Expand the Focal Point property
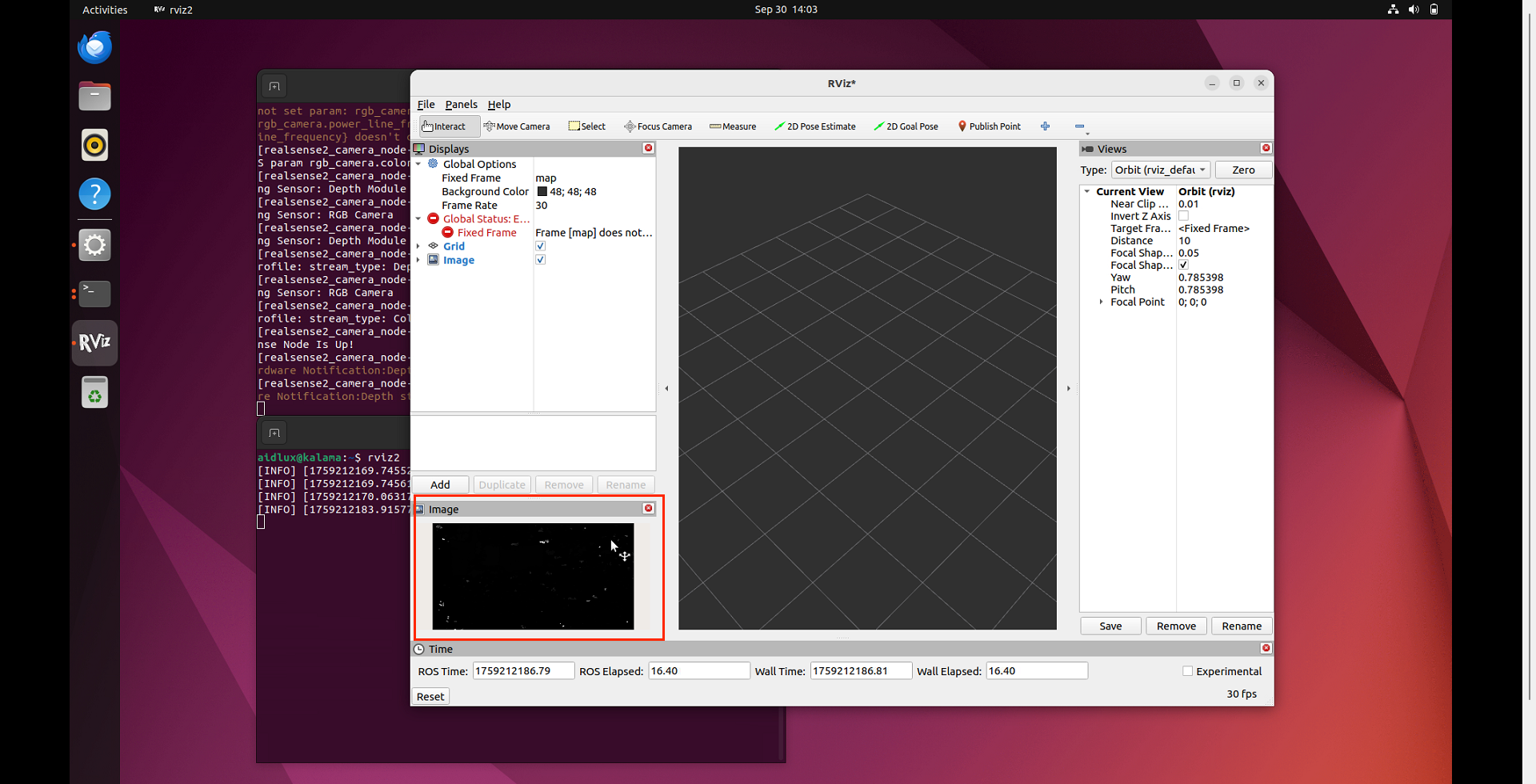 coord(1102,302)
